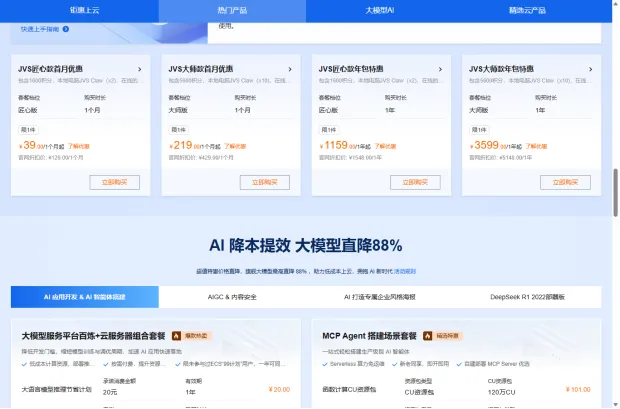
Task: Click the flame badge icon beside 大模型服务平台百炼
Action: (176, 336)
